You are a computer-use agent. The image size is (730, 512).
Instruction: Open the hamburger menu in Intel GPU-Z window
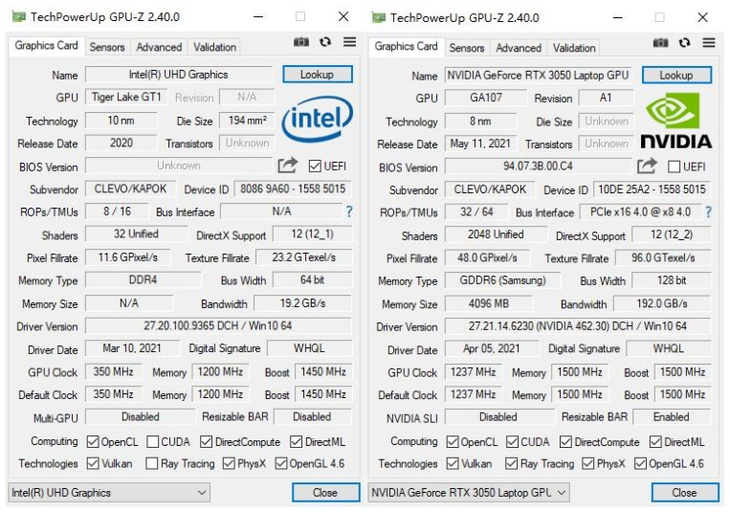coord(349,43)
